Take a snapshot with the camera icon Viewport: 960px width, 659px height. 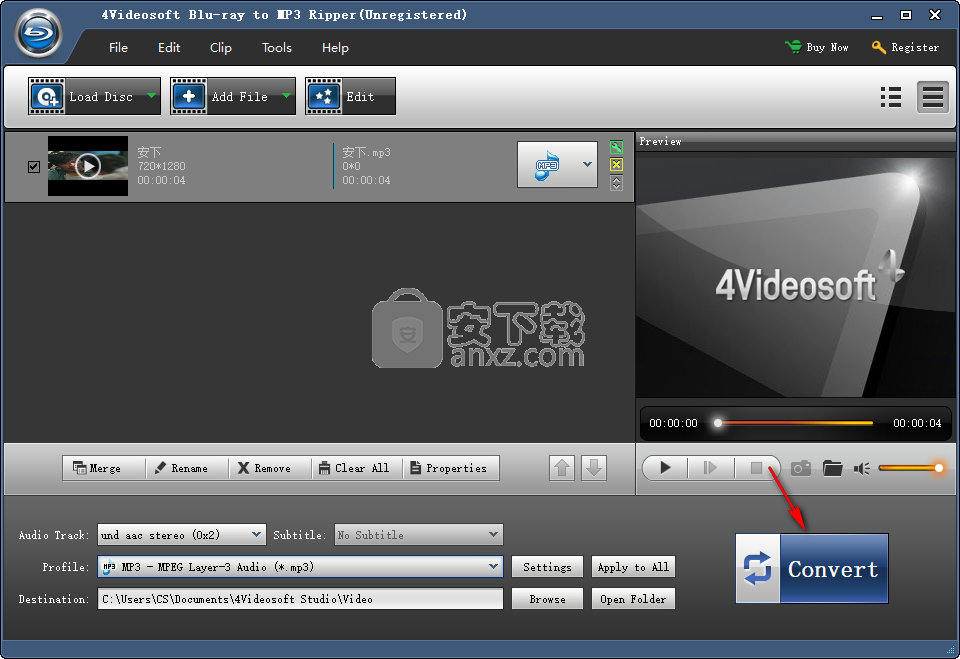click(801, 469)
